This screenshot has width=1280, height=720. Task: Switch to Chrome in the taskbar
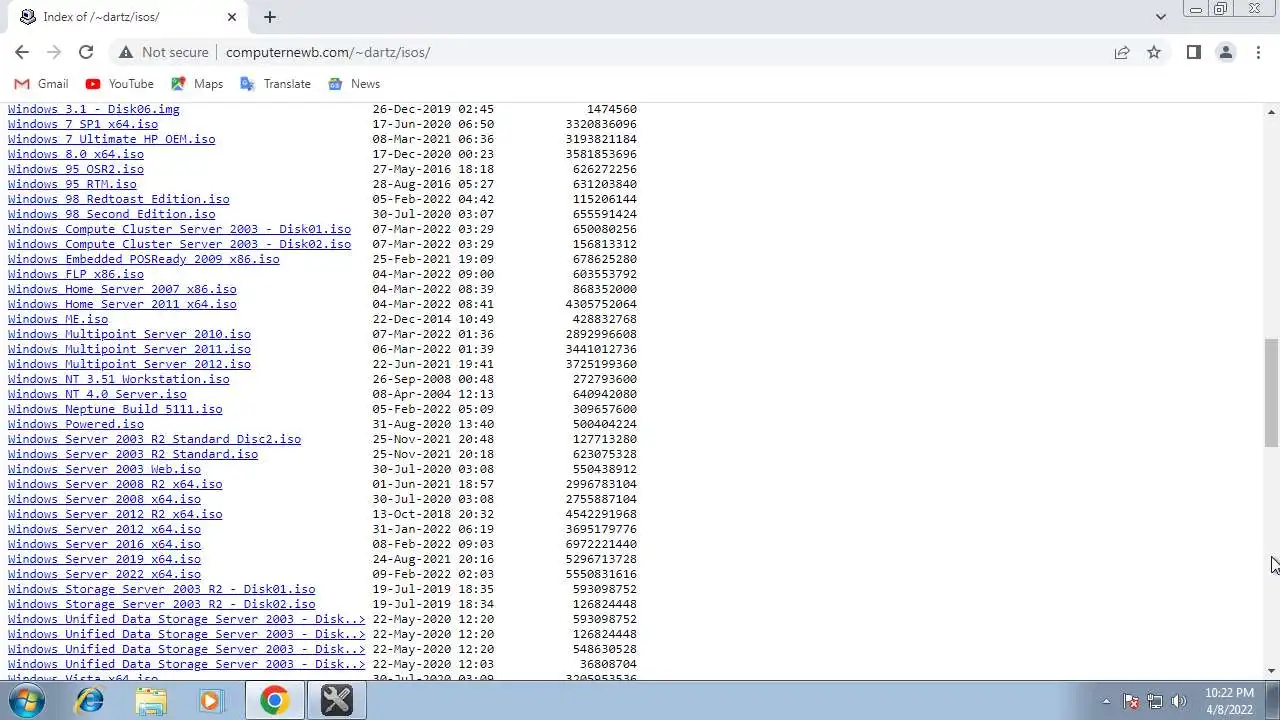274,701
